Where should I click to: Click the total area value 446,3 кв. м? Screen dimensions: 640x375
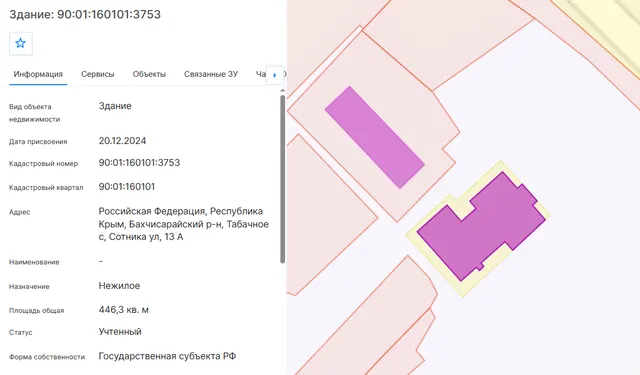(123, 310)
